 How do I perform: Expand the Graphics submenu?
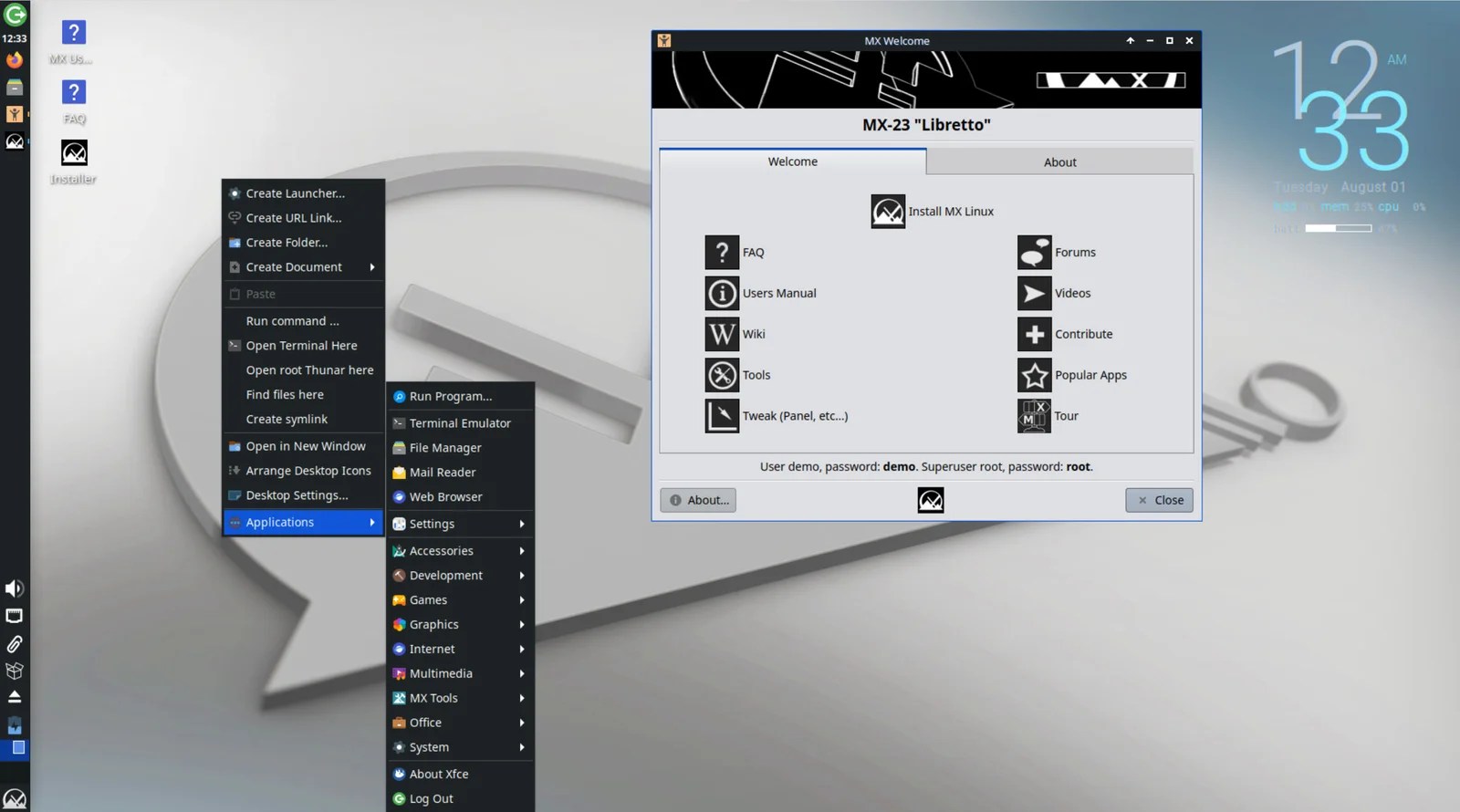[461, 625]
